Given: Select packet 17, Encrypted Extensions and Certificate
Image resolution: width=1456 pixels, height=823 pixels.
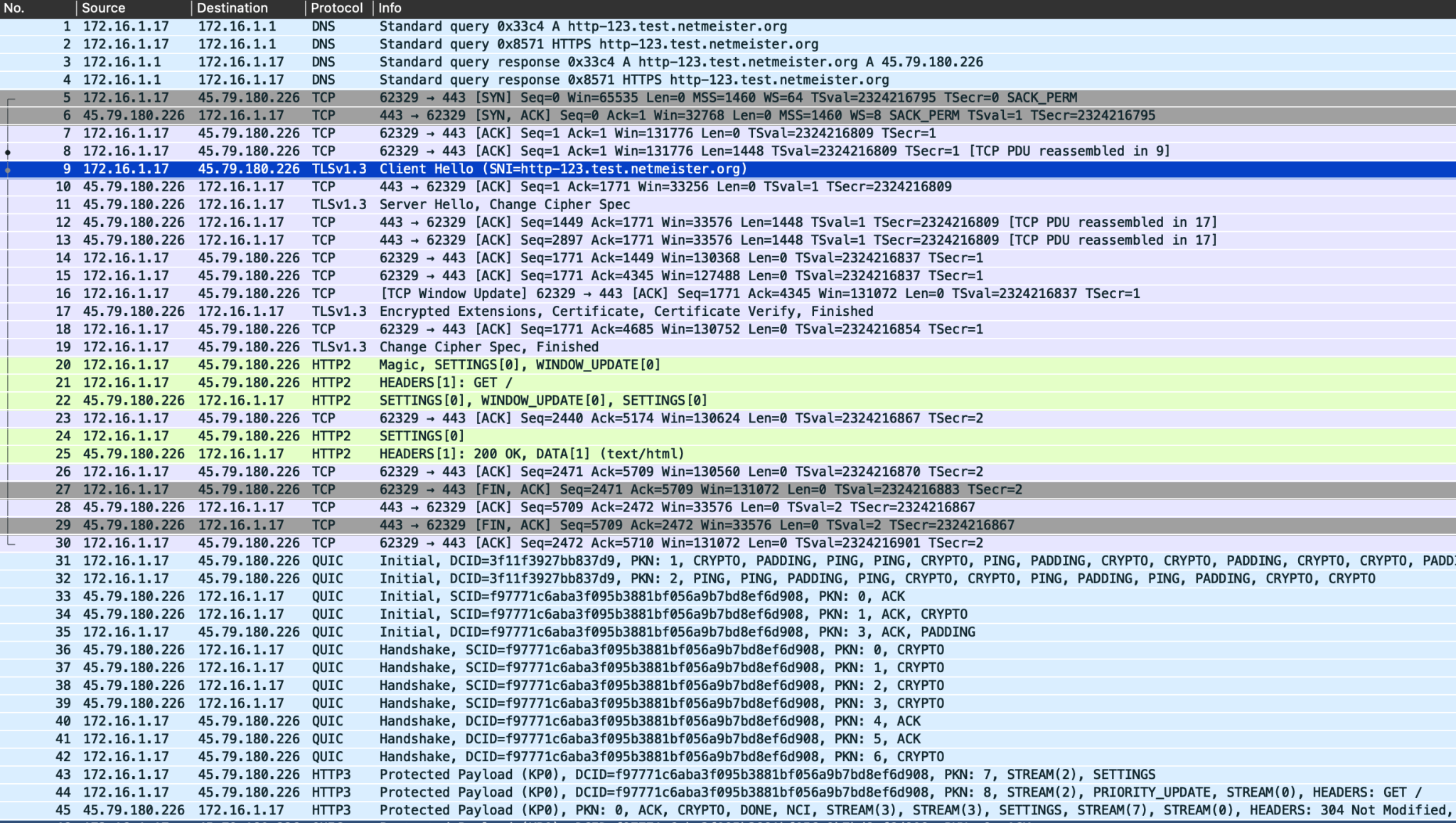Looking at the screenshot, I should tap(498, 311).
